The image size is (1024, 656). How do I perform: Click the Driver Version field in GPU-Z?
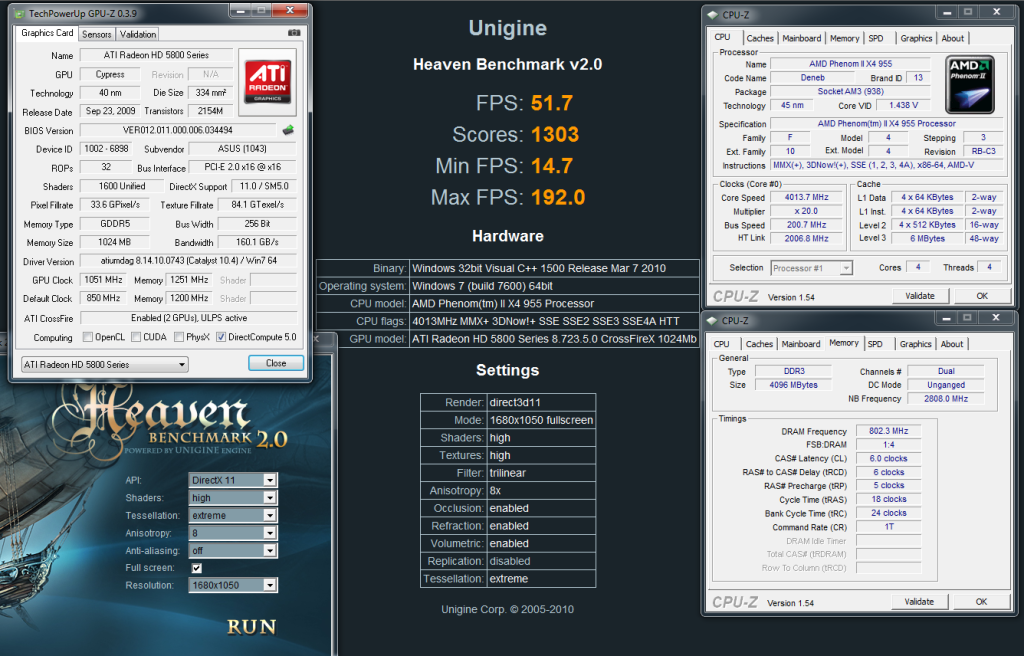[189, 261]
